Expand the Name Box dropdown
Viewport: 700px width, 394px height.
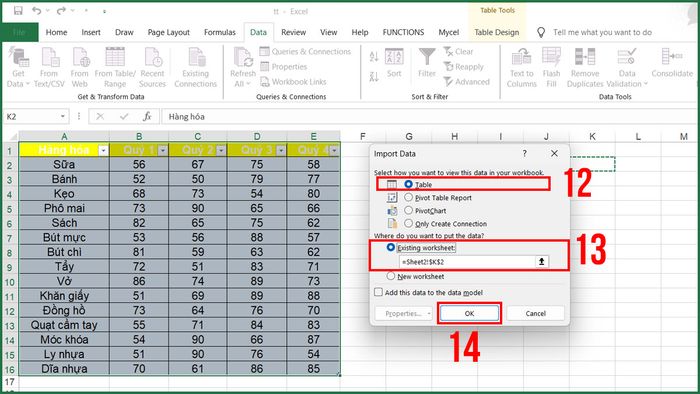pyautogui.click(x=63, y=116)
